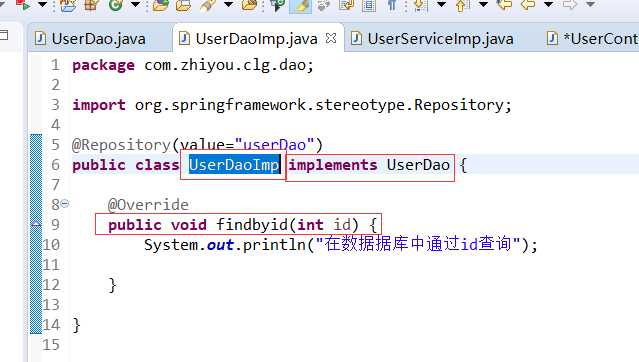
Task: Switch to the UserDao.java tab
Action: (99, 39)
